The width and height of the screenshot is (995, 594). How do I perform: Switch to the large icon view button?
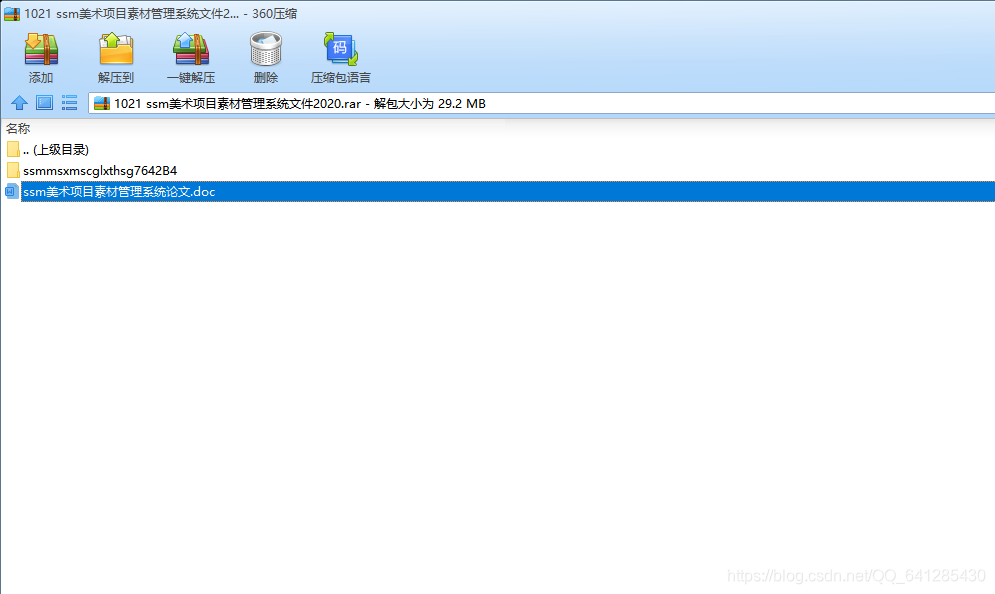[x=44, y=103]
